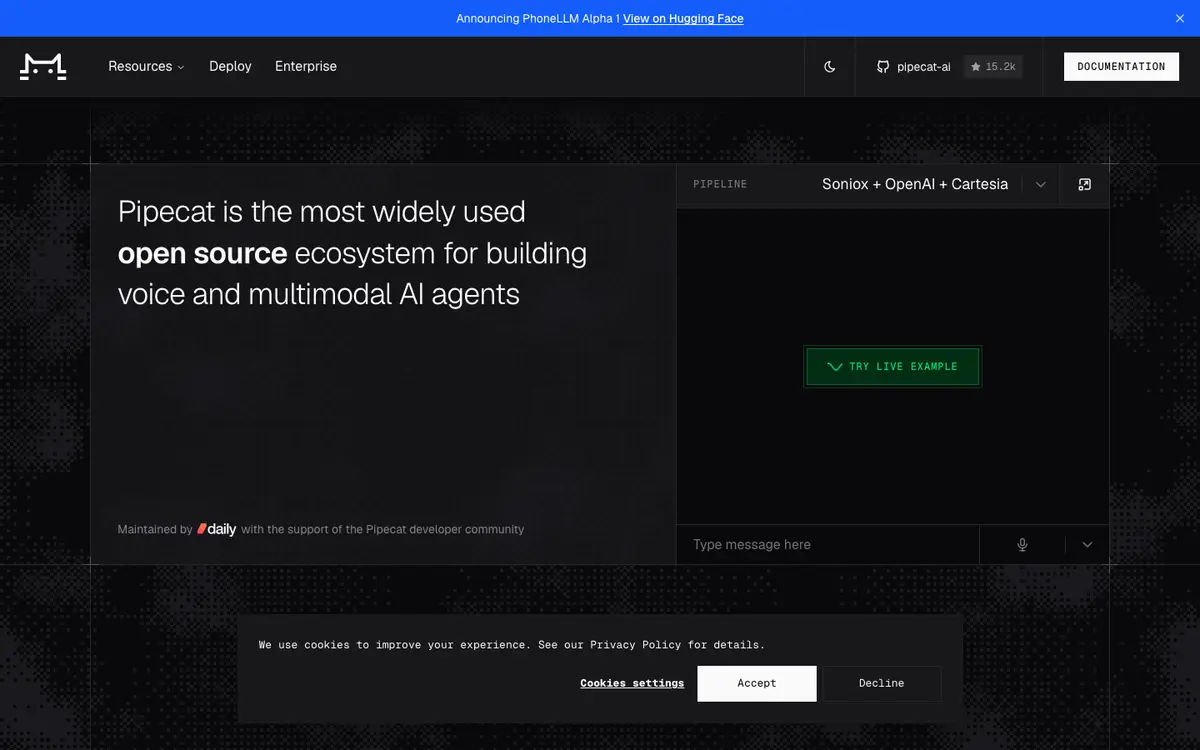Open the pipecat-ai GitHub link
The image size is (1200, 750).
pyautogui.click(x=914, y=67)
